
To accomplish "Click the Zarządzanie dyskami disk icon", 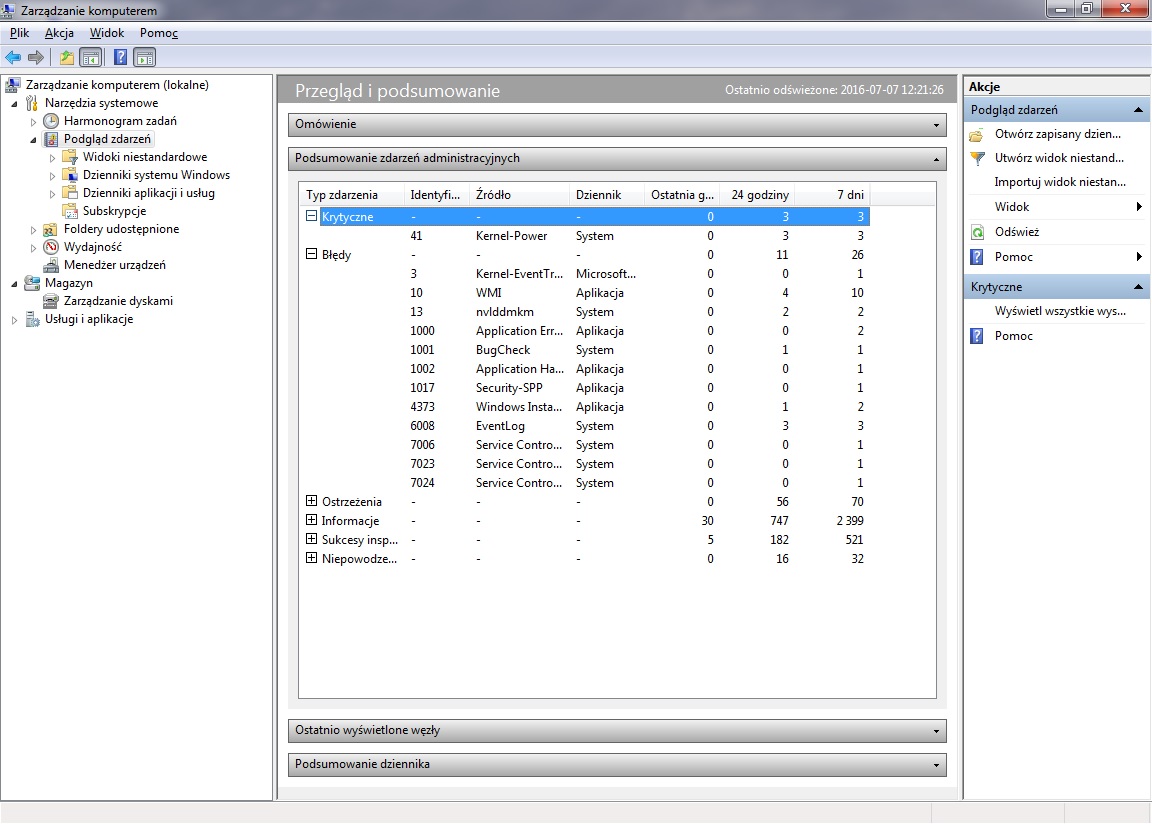I will tap(51, 301).
